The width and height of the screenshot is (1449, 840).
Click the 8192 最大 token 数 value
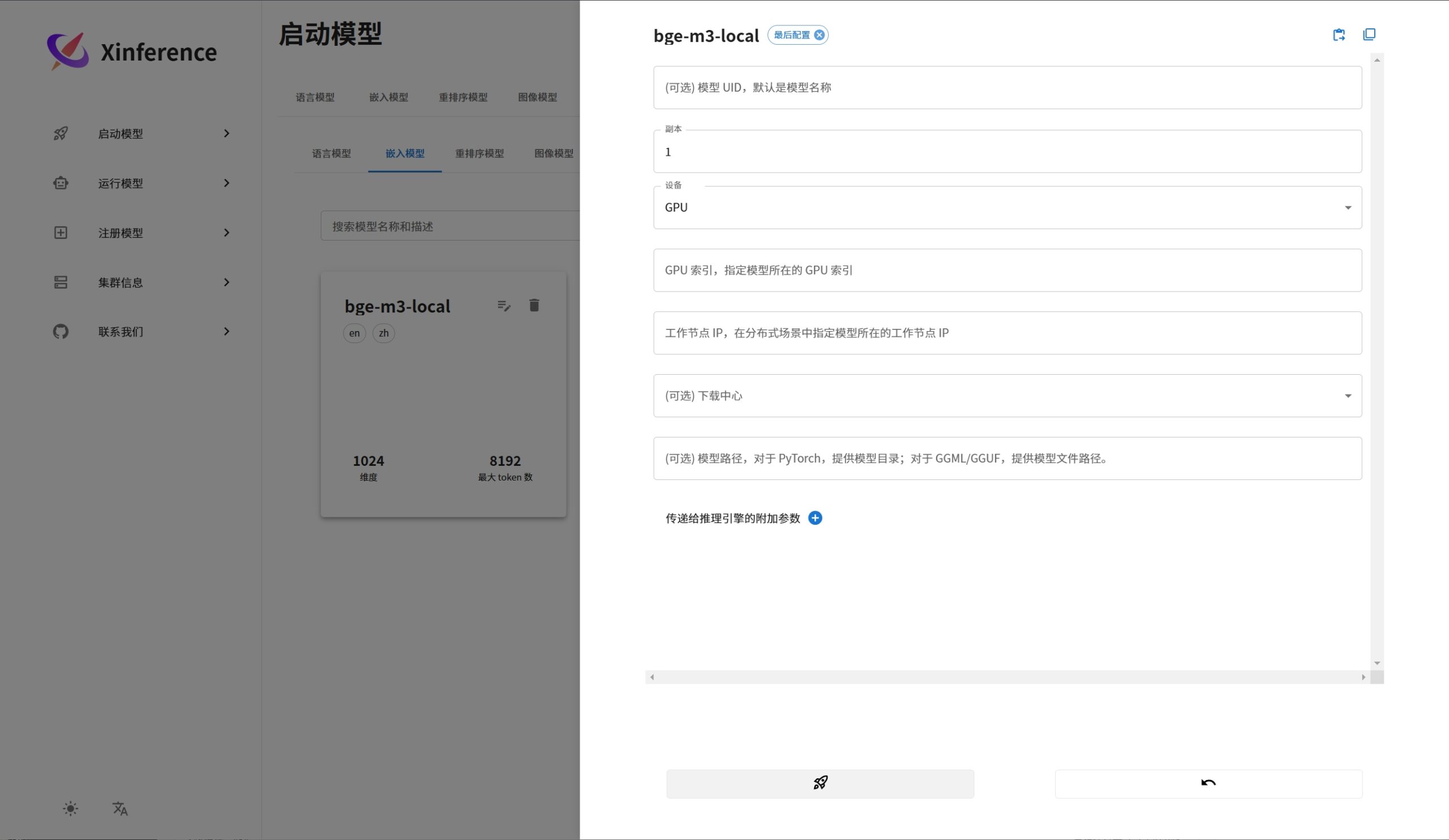point(505,461)
